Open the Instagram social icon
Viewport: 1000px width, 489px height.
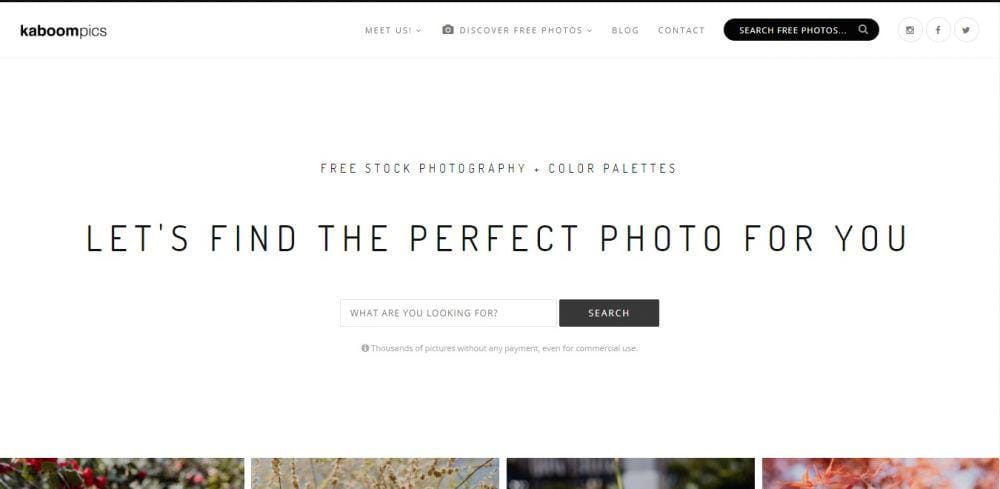[910, 30]
